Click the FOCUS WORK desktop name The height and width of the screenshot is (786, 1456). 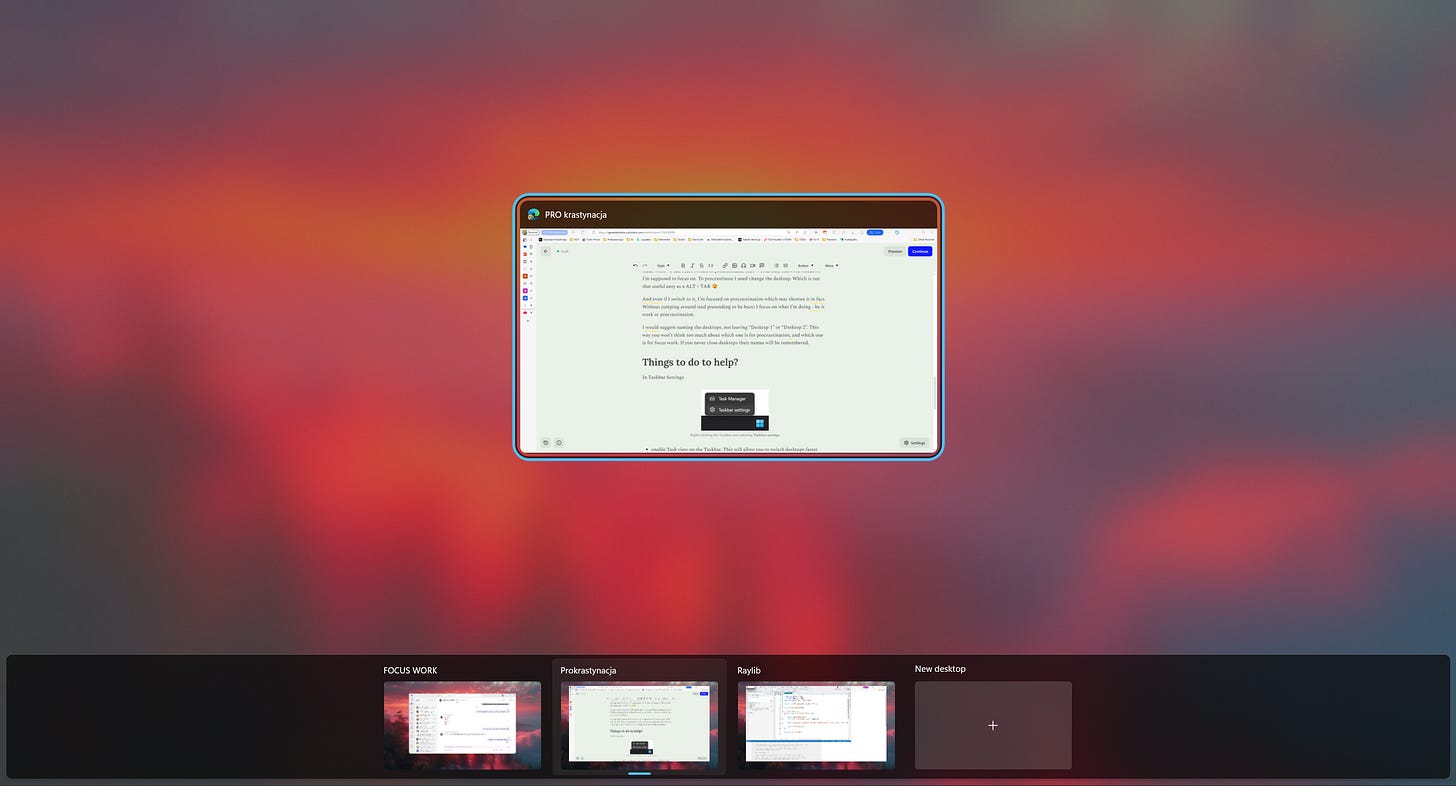point(411,670)
